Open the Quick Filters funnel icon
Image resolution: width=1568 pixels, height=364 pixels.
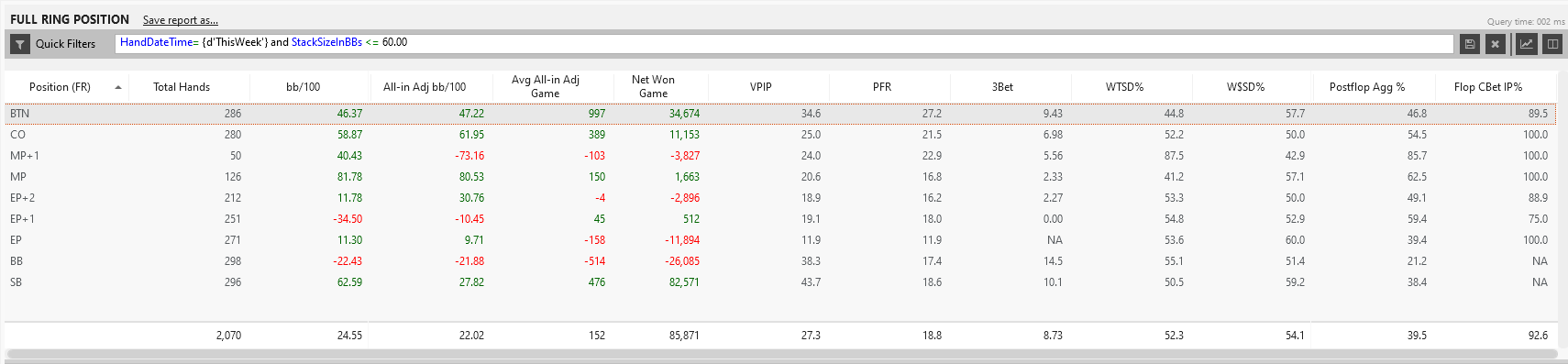coord(20,44)
